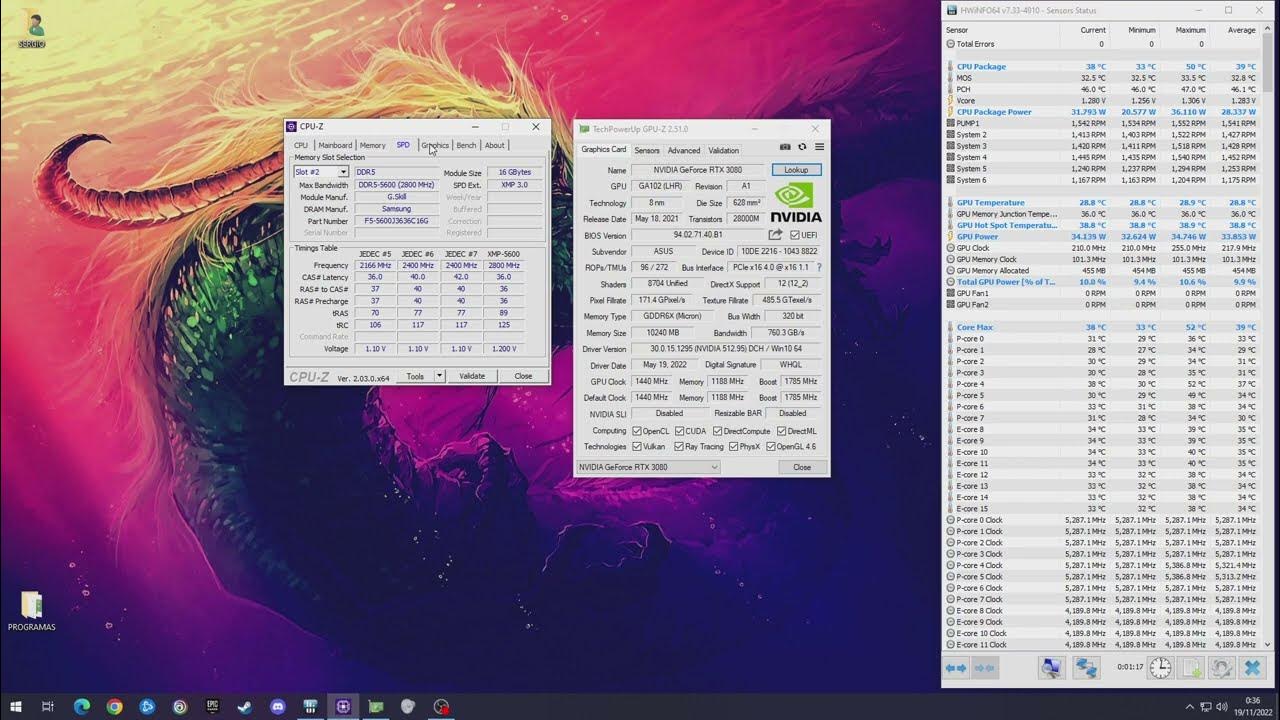Switch to the GPU-Z taskbar icon
The image size is (1280, 720).
[376, 706]
